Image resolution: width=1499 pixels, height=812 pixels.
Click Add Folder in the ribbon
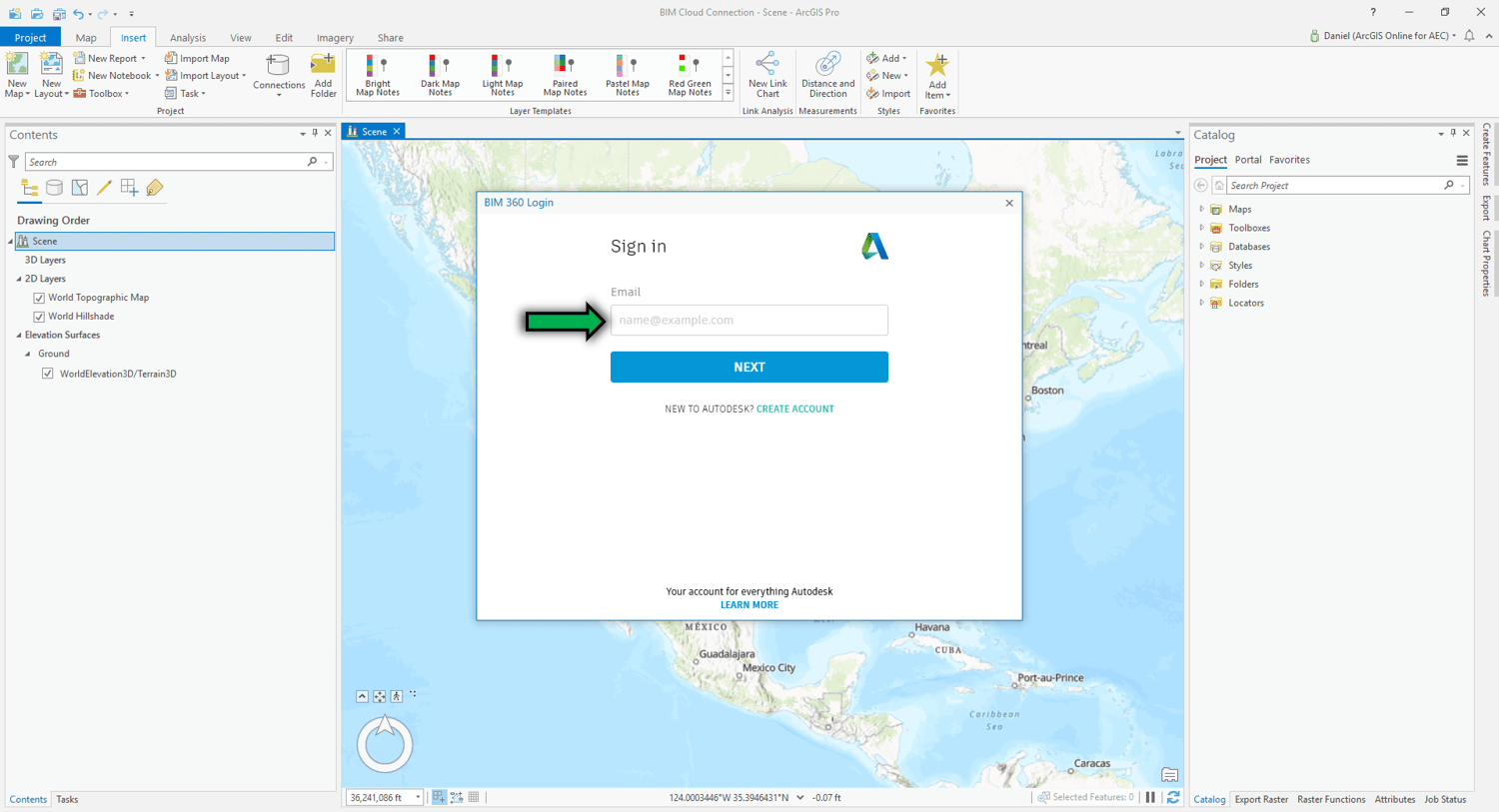[x=323, y=75]
